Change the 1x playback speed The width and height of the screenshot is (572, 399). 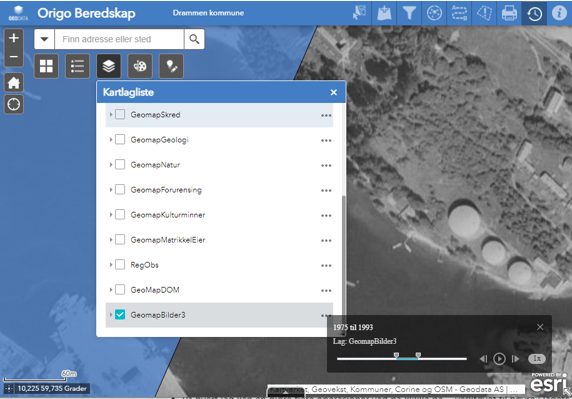[537, 359]
